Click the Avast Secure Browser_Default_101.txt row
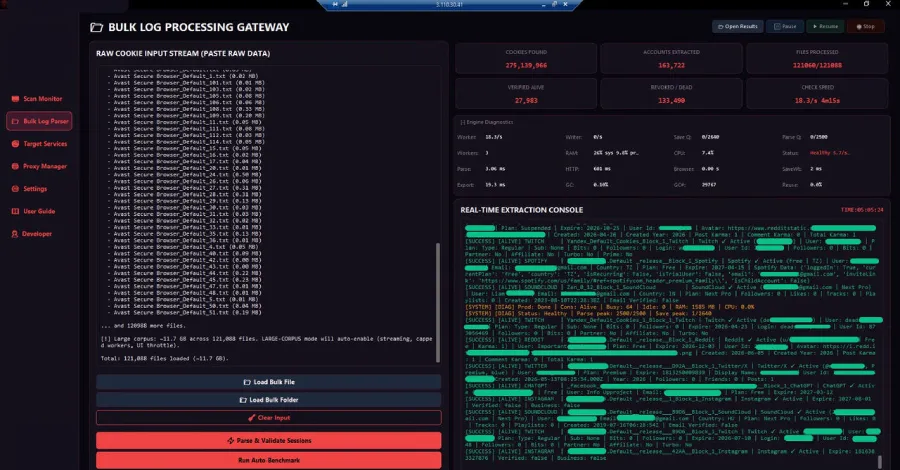The image size is (900, 470). (186, 83)
